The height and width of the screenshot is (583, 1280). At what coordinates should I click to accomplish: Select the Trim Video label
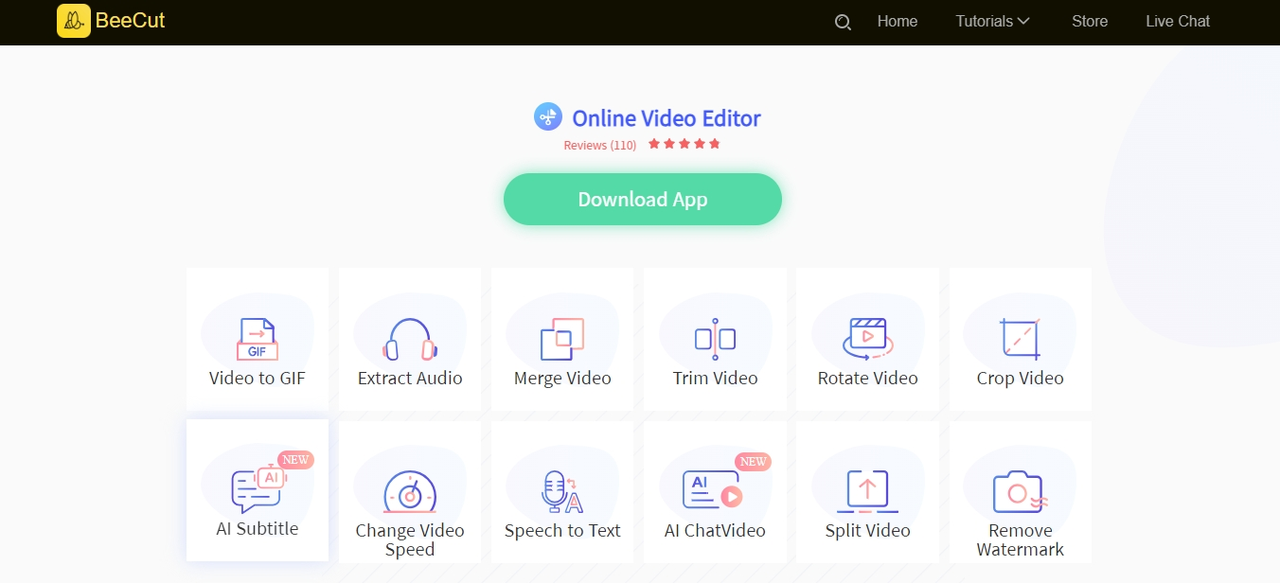[715, 378]
